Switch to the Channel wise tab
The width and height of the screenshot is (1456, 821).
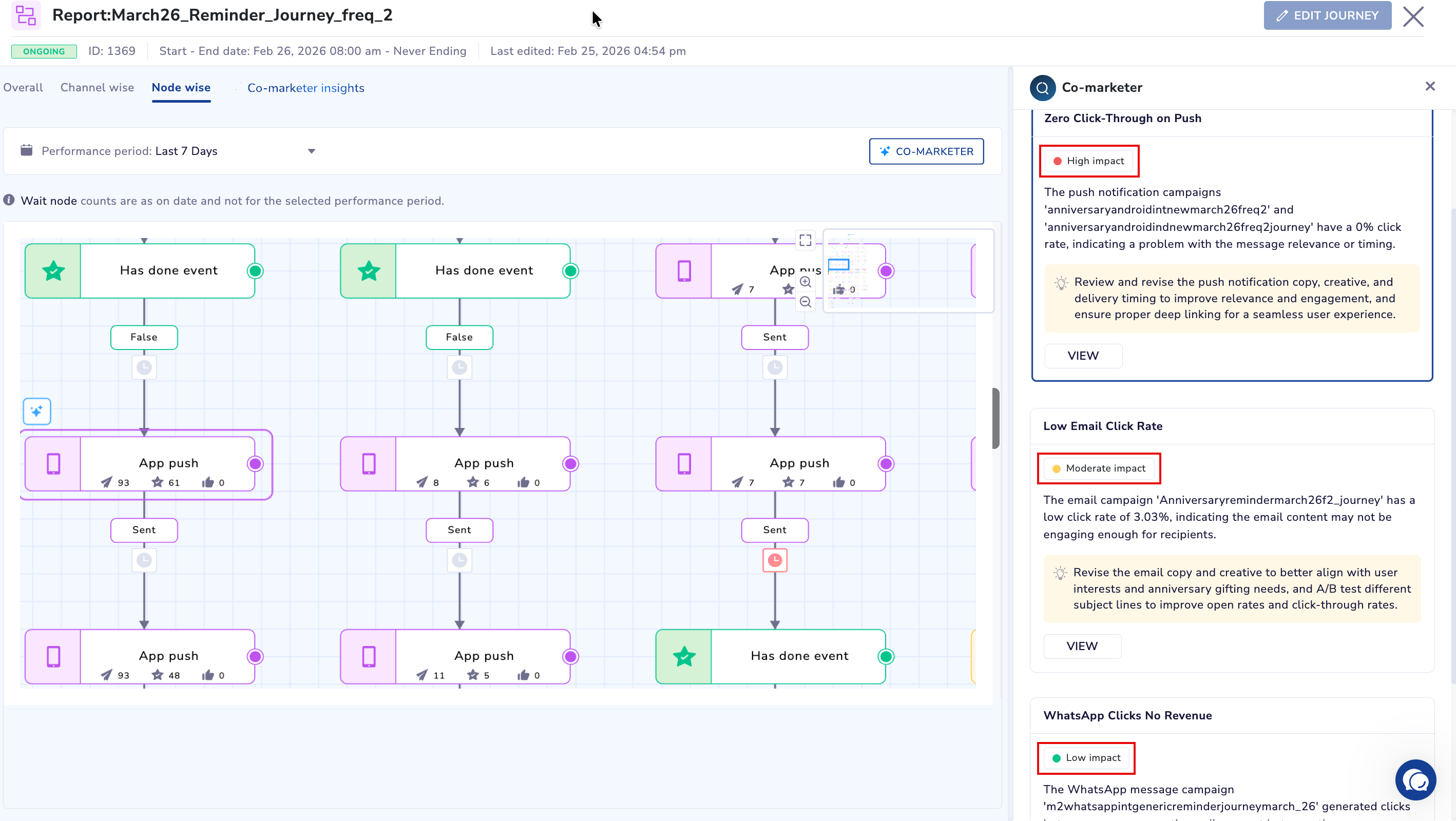tap(97, 88)
